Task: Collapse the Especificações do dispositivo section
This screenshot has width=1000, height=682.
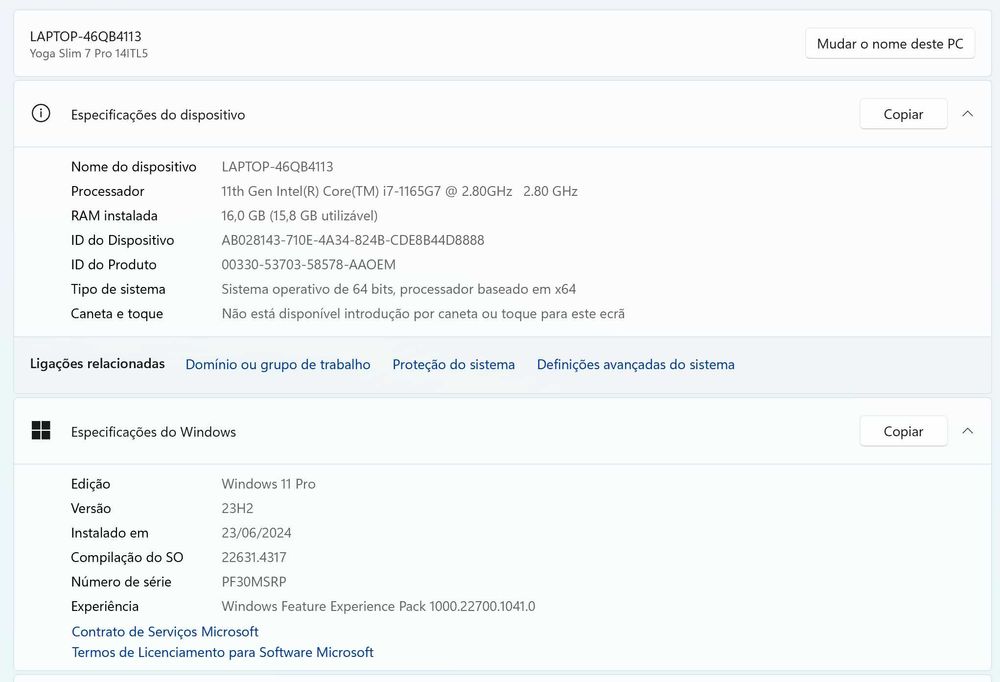Action: coord(967,114)
